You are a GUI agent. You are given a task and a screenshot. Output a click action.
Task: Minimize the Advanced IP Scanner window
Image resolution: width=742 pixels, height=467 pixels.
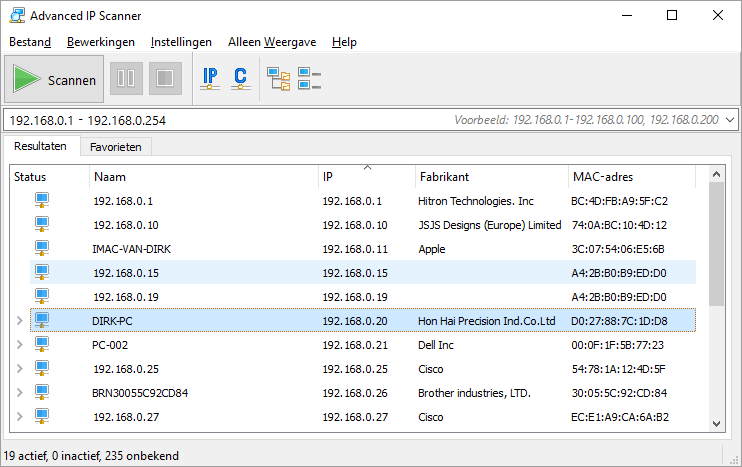627,15
